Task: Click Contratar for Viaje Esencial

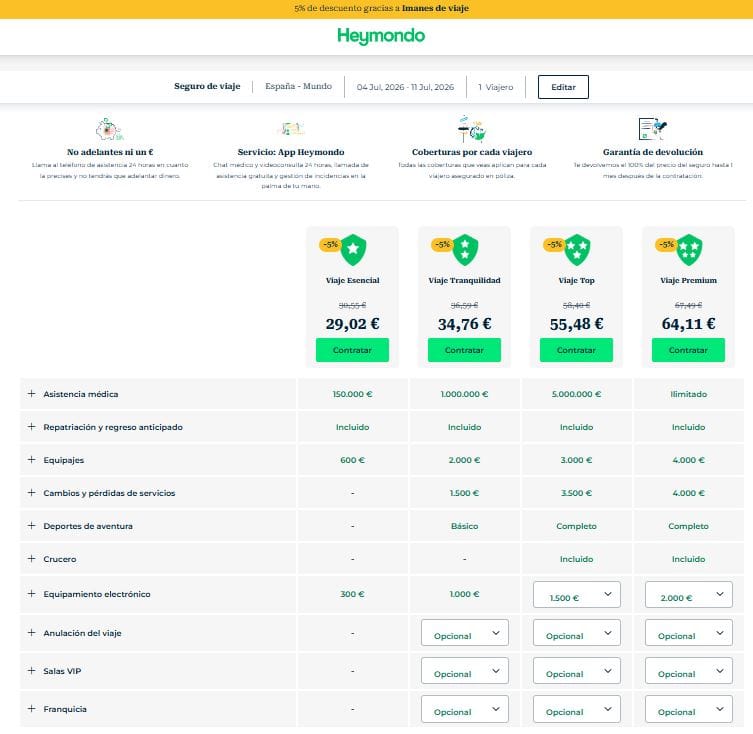Action: (x=352, y=350)
